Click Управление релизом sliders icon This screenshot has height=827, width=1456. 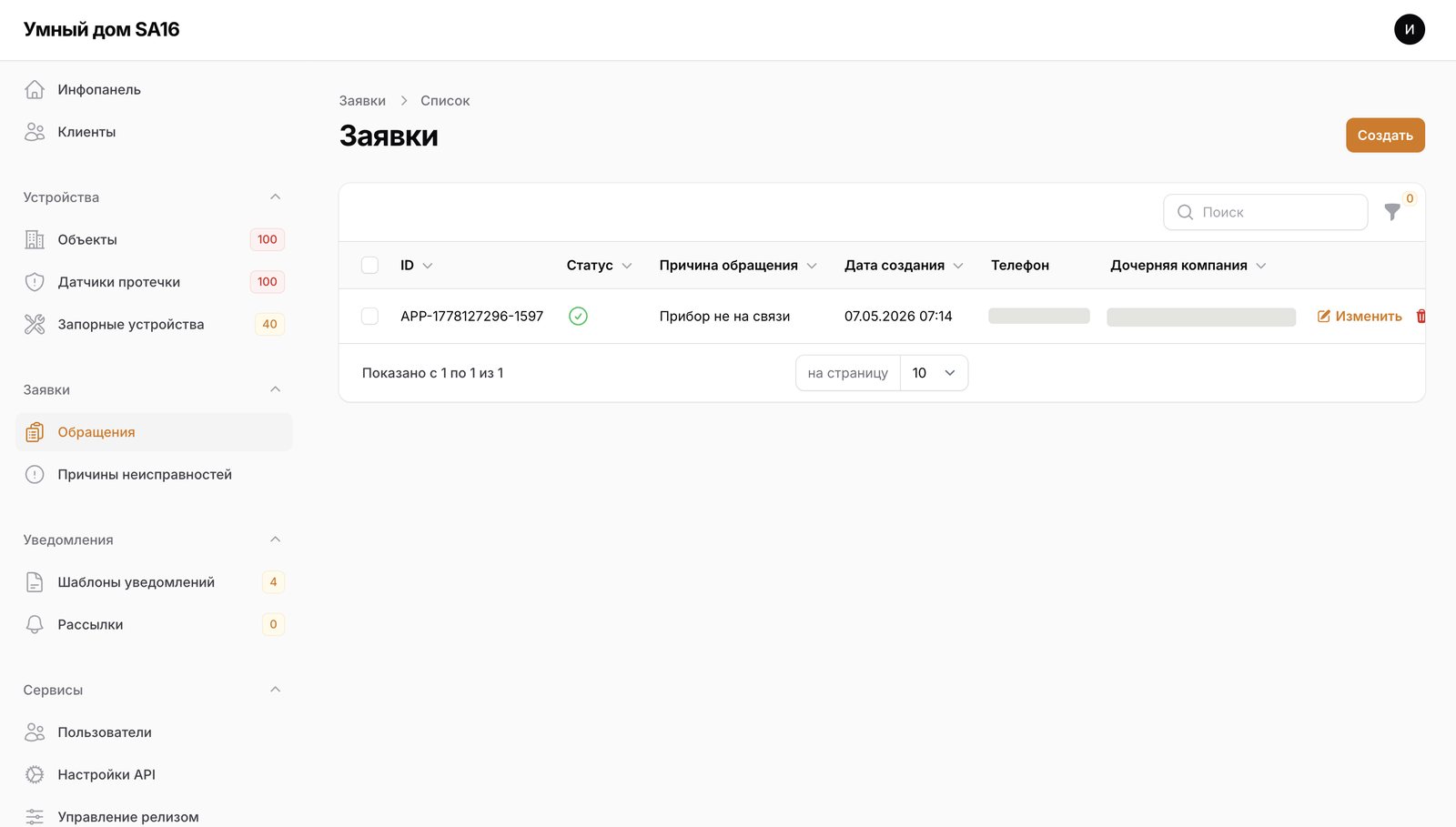35,817
